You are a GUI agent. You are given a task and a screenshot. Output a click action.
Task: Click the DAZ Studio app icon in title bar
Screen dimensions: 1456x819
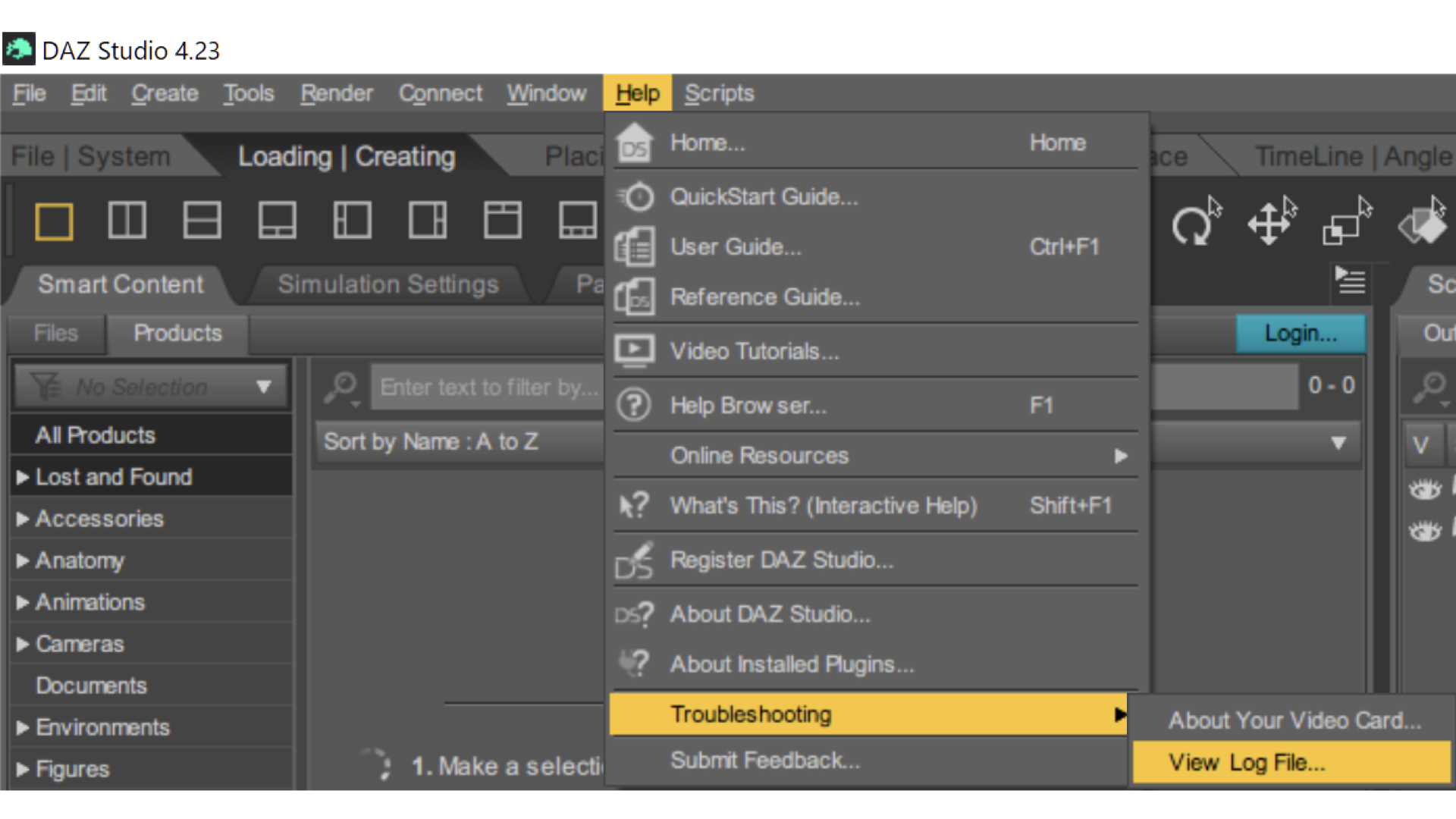19,49
